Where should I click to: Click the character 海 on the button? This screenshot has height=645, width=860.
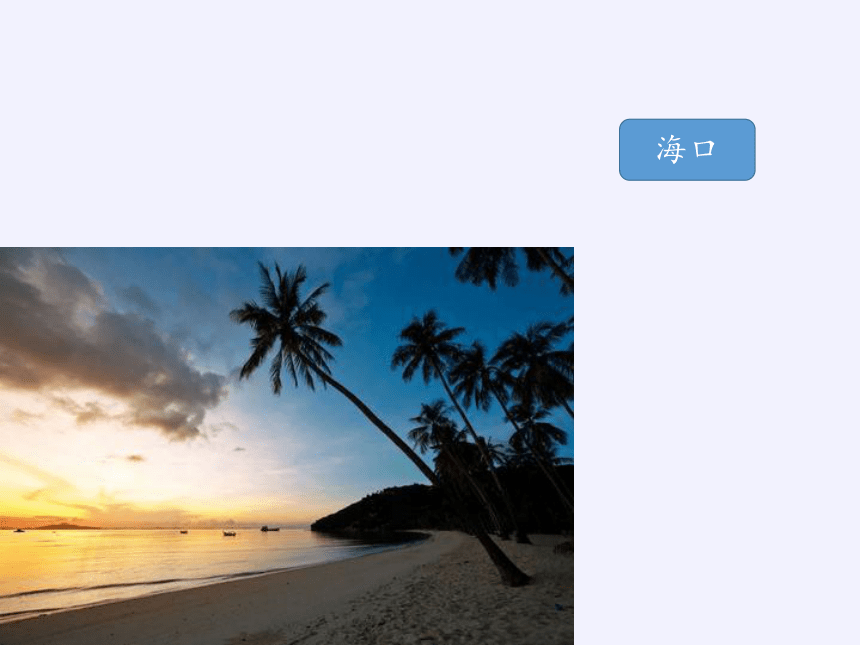click(671, 149)
